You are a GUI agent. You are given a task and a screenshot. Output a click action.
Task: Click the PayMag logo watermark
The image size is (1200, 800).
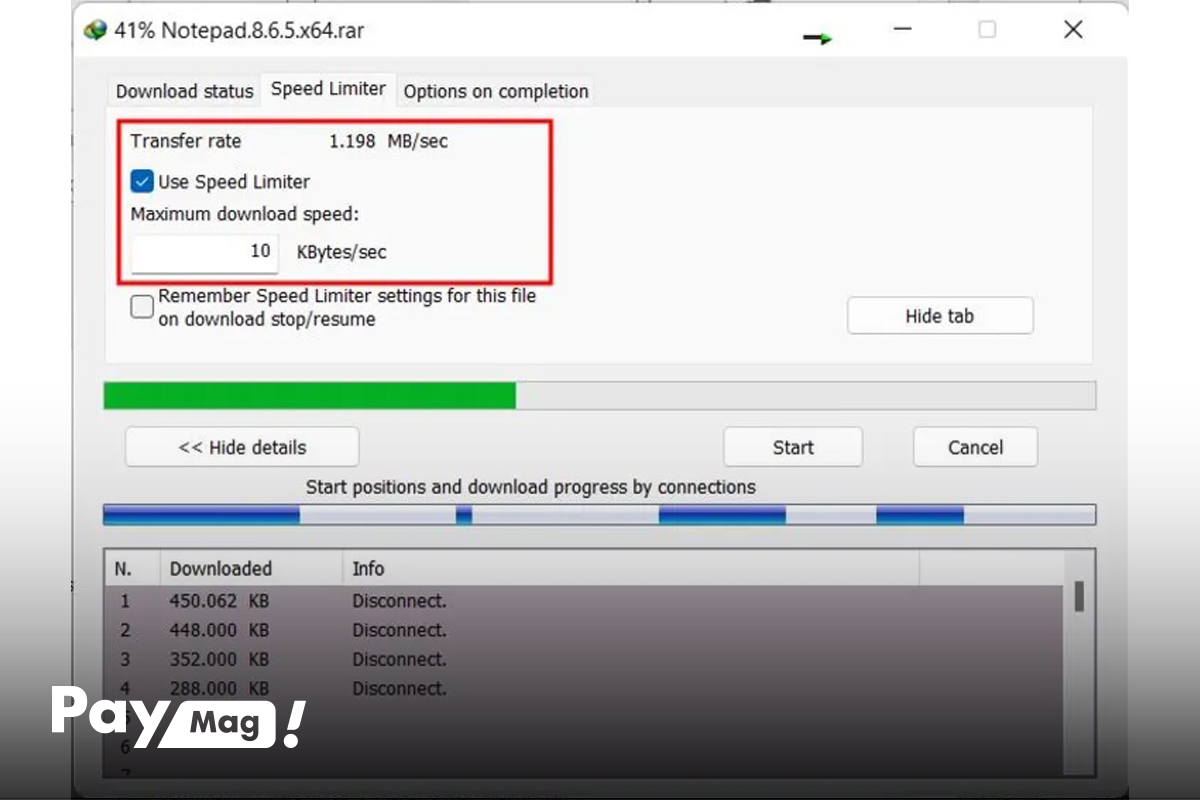pos(178,717)
